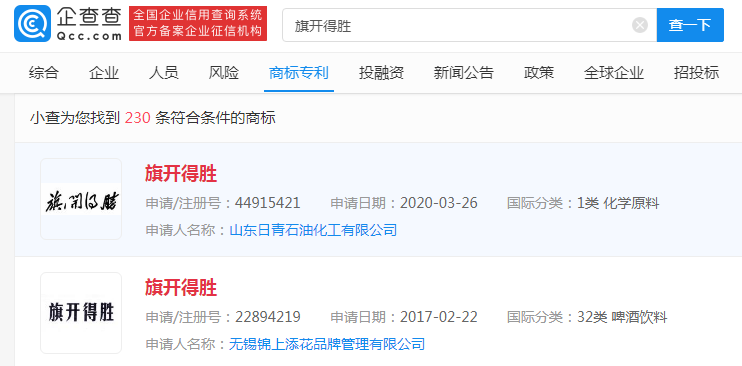Open the 风险 tab
Image resolution: width=742 pixels, height=366 pixels.
click(x=223, y=73)
